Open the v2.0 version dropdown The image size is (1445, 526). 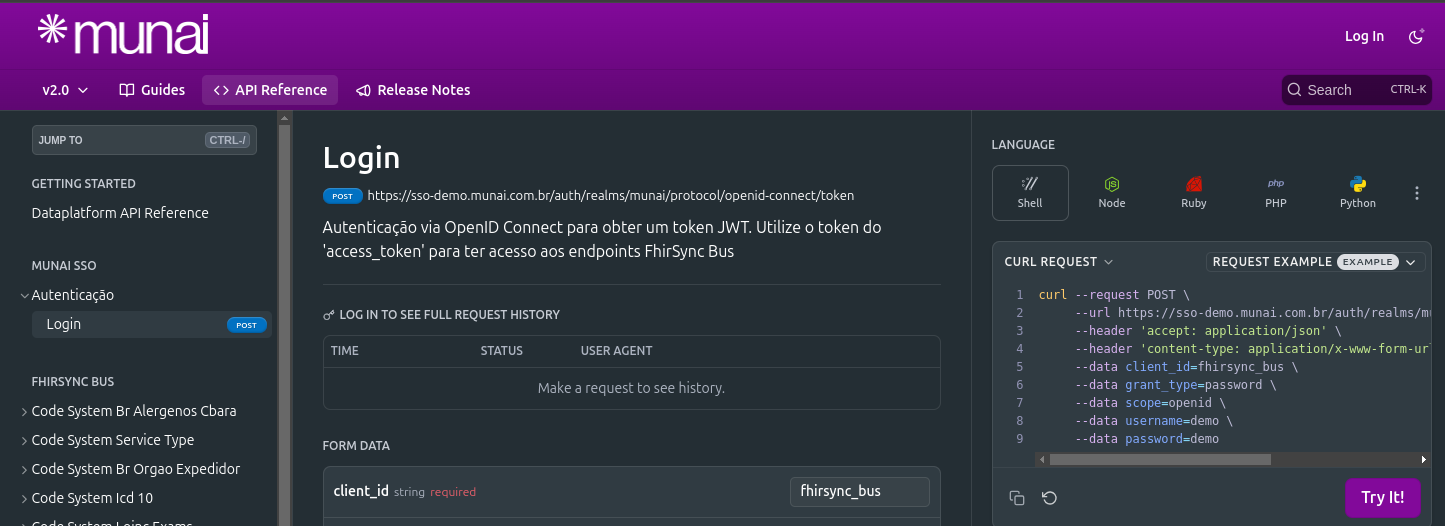[65, 90]
